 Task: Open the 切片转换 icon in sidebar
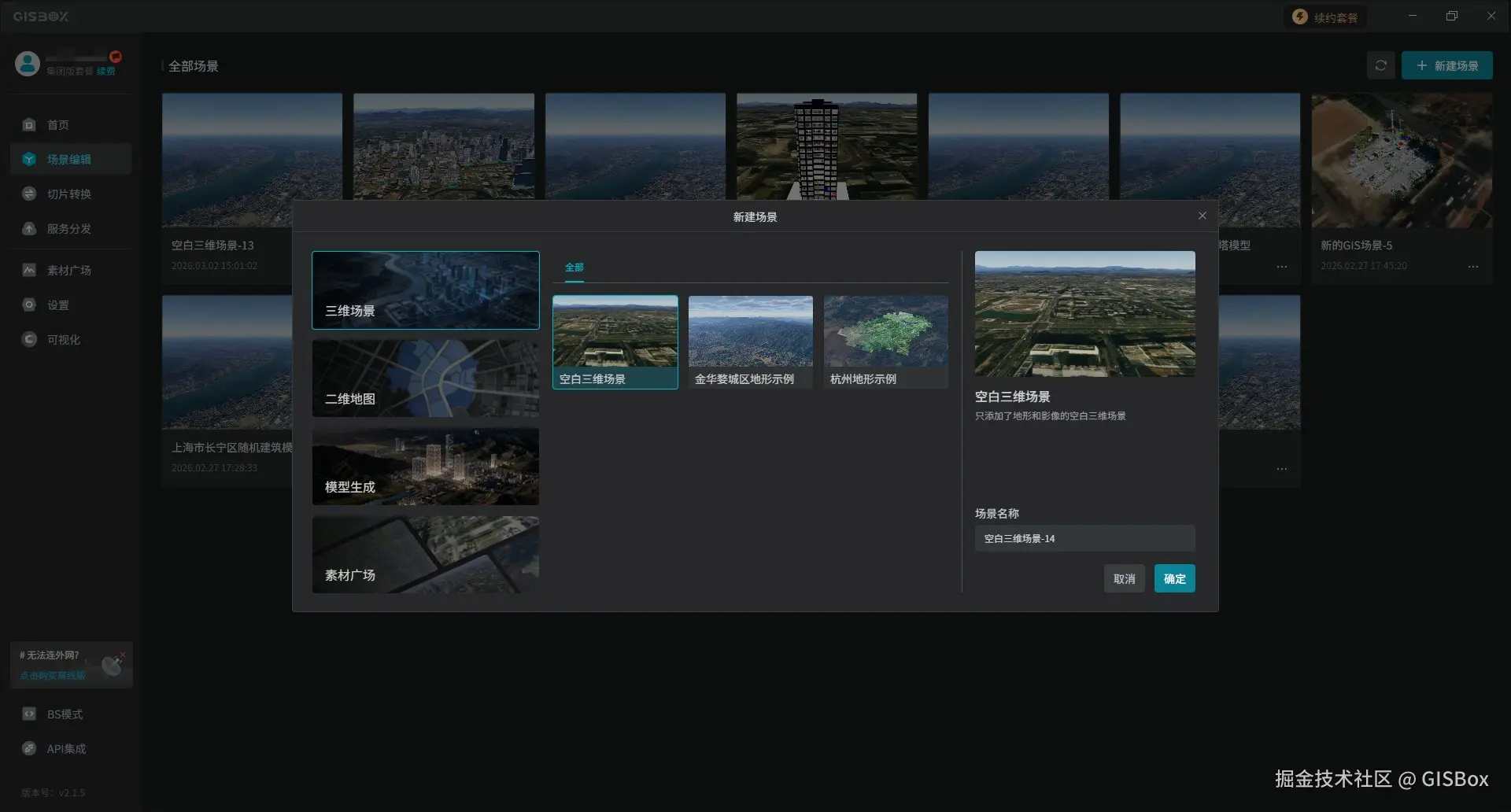click(29, 194)
